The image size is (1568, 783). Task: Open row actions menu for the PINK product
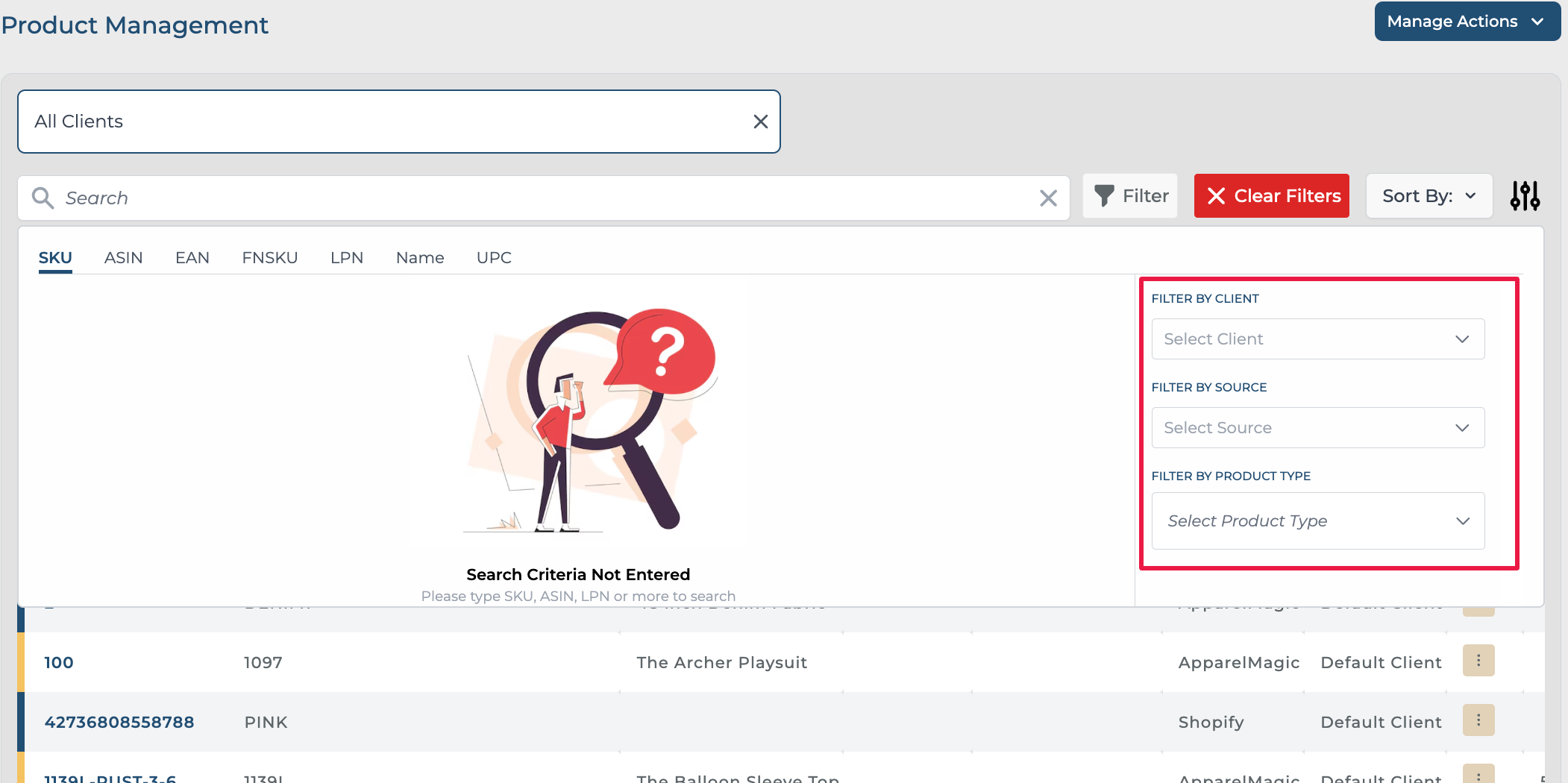coord(1478,720)
